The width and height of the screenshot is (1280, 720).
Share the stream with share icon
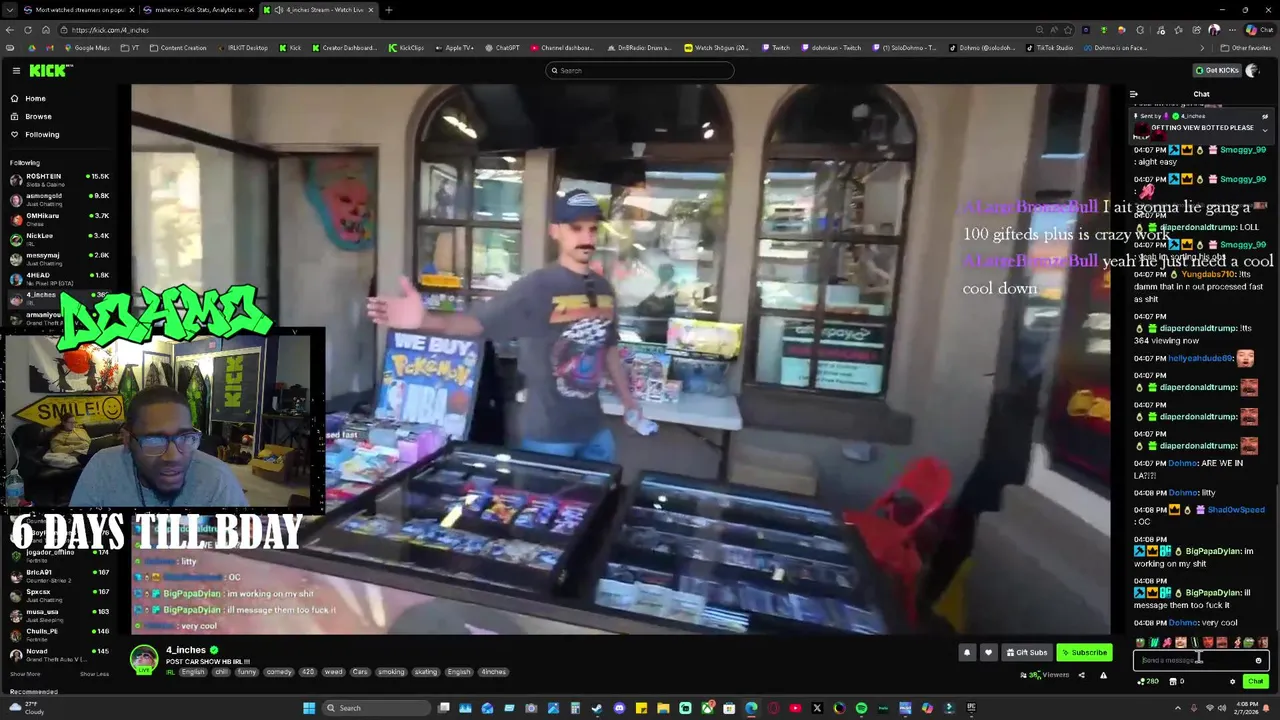pos(1081,675)
